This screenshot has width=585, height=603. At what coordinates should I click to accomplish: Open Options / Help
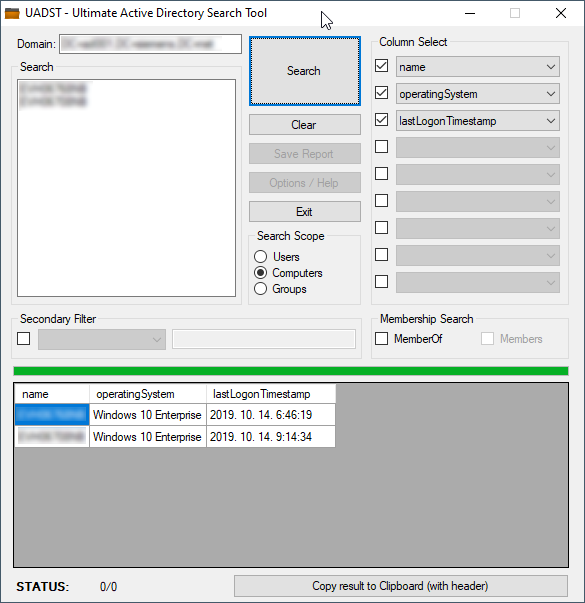[305, 183]
